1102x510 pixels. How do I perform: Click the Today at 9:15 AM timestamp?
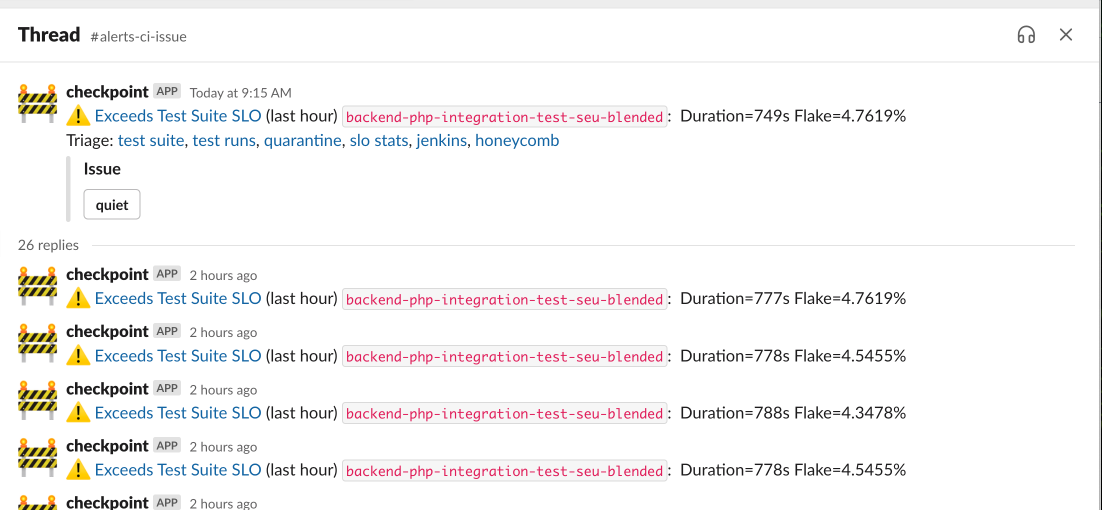[240, 93]
